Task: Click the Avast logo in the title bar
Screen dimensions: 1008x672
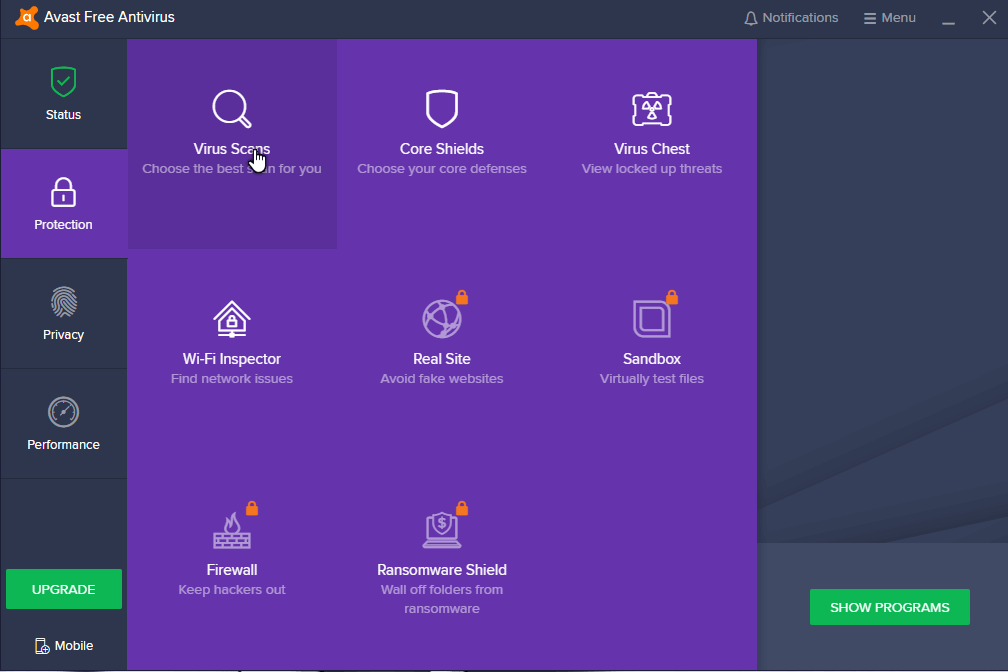Action: (x=26, y=17)
